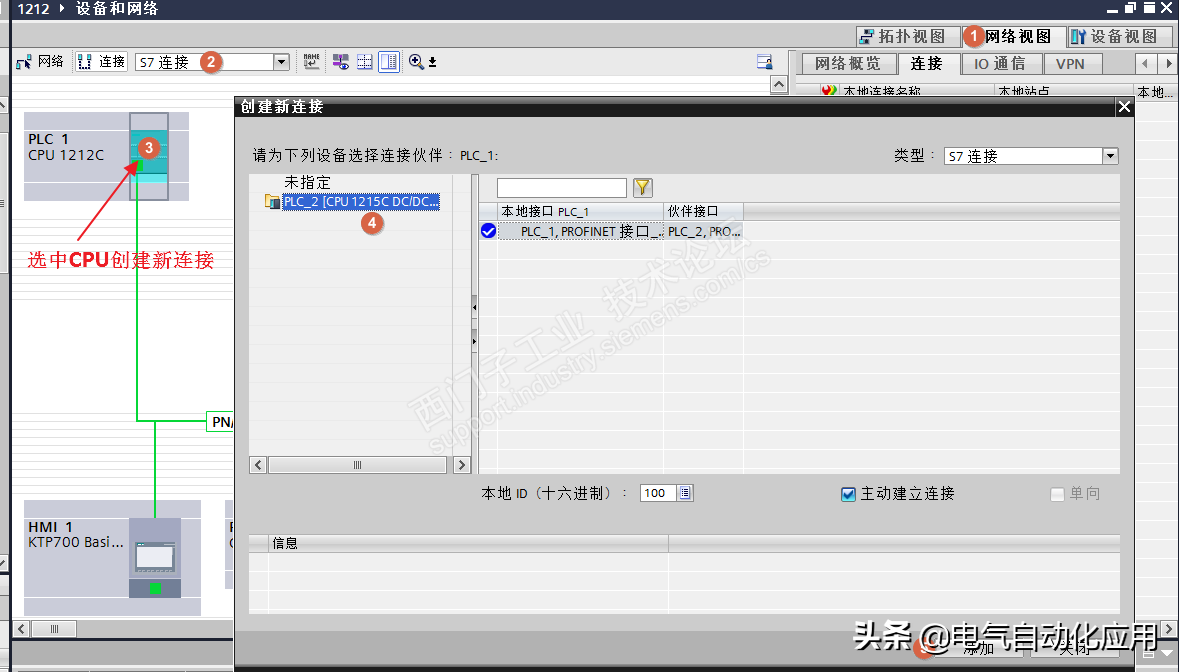The image size is (1179, 672).
Task: Open the connection type (类型) dropdown in dialog
Action: (x=1110, y=156)
